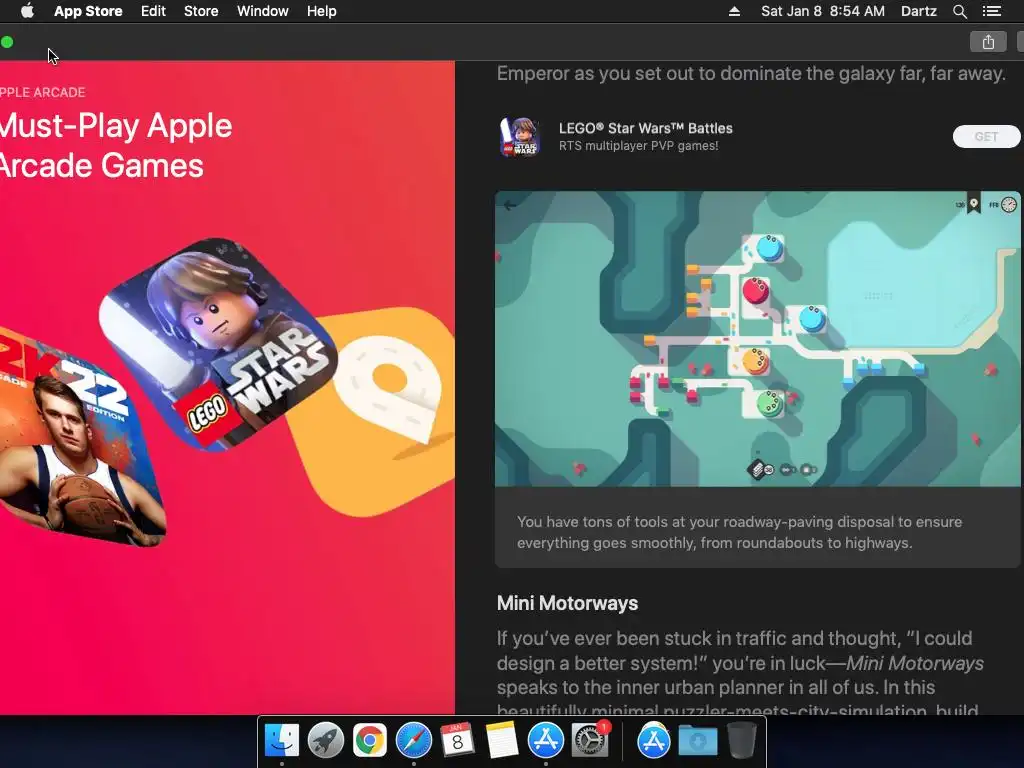Open the App Store menu
The image size is (1024, 768).
click(x=88, y=11)
